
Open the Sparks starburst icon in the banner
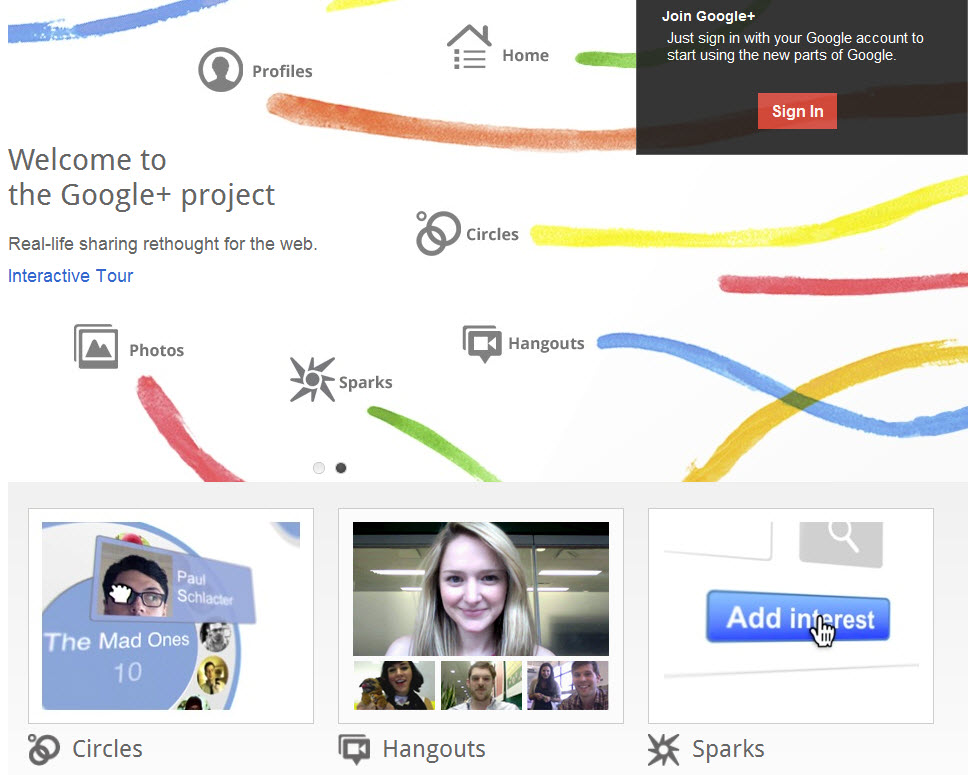point(312,379)
